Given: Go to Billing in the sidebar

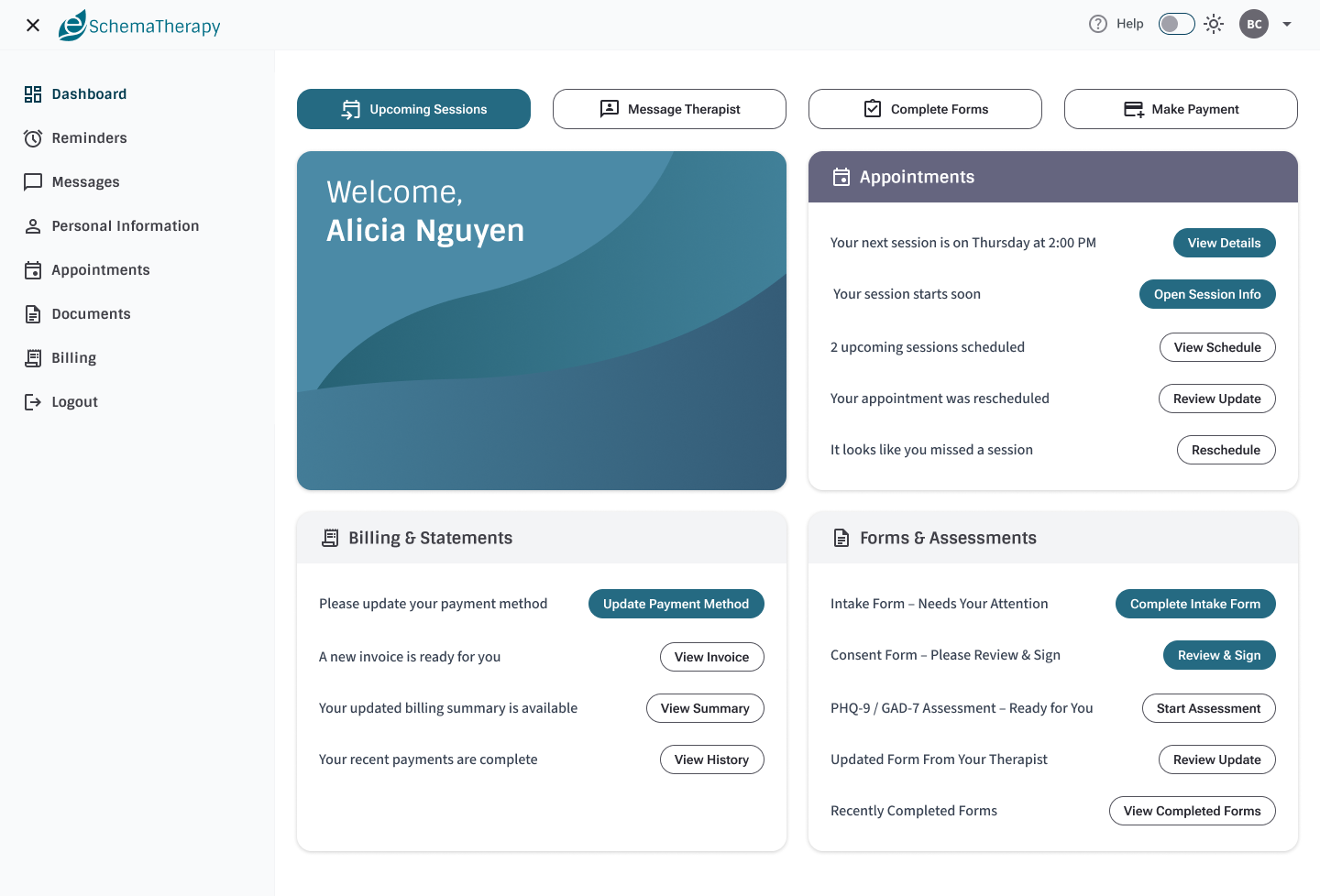Looking at the screenshot, I should pyautogui.click(x=73, y=358).
